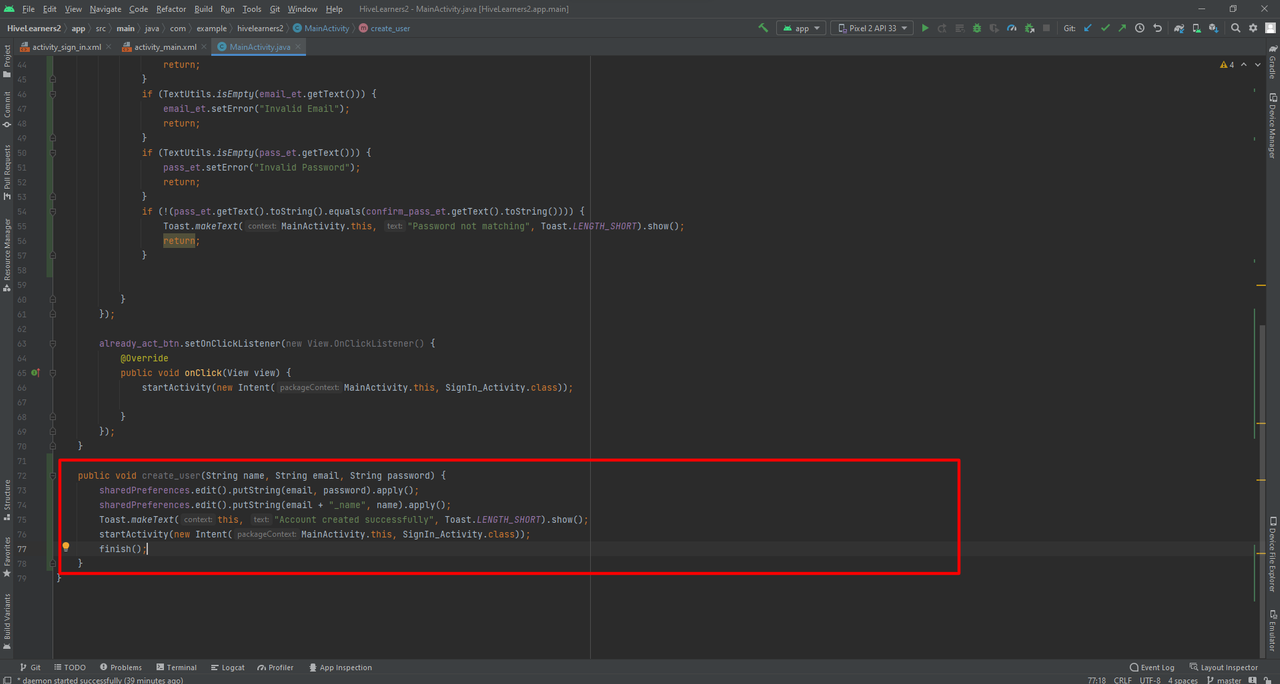
Task: Toggle the Favorites tool window
Action: 7,557
